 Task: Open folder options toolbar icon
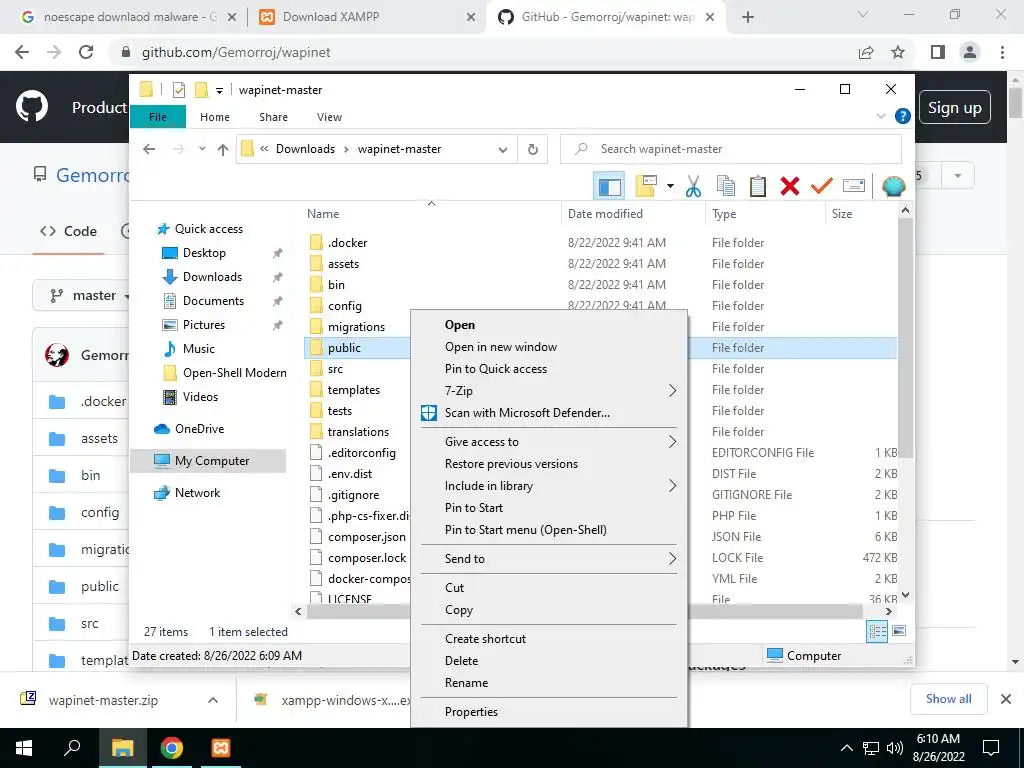646,186
